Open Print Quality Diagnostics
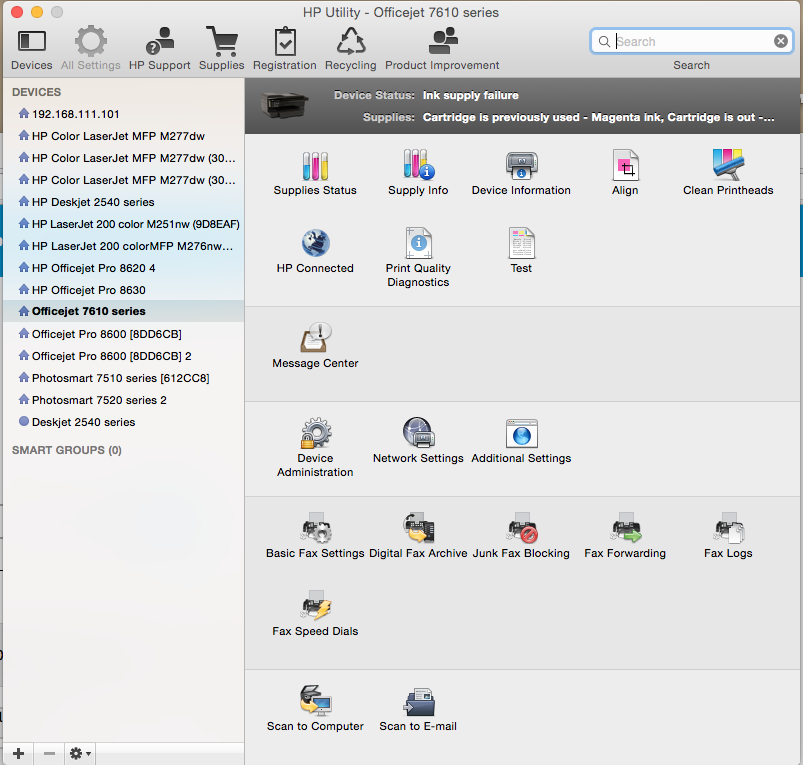Screen dimensions: 803x765 418,244
